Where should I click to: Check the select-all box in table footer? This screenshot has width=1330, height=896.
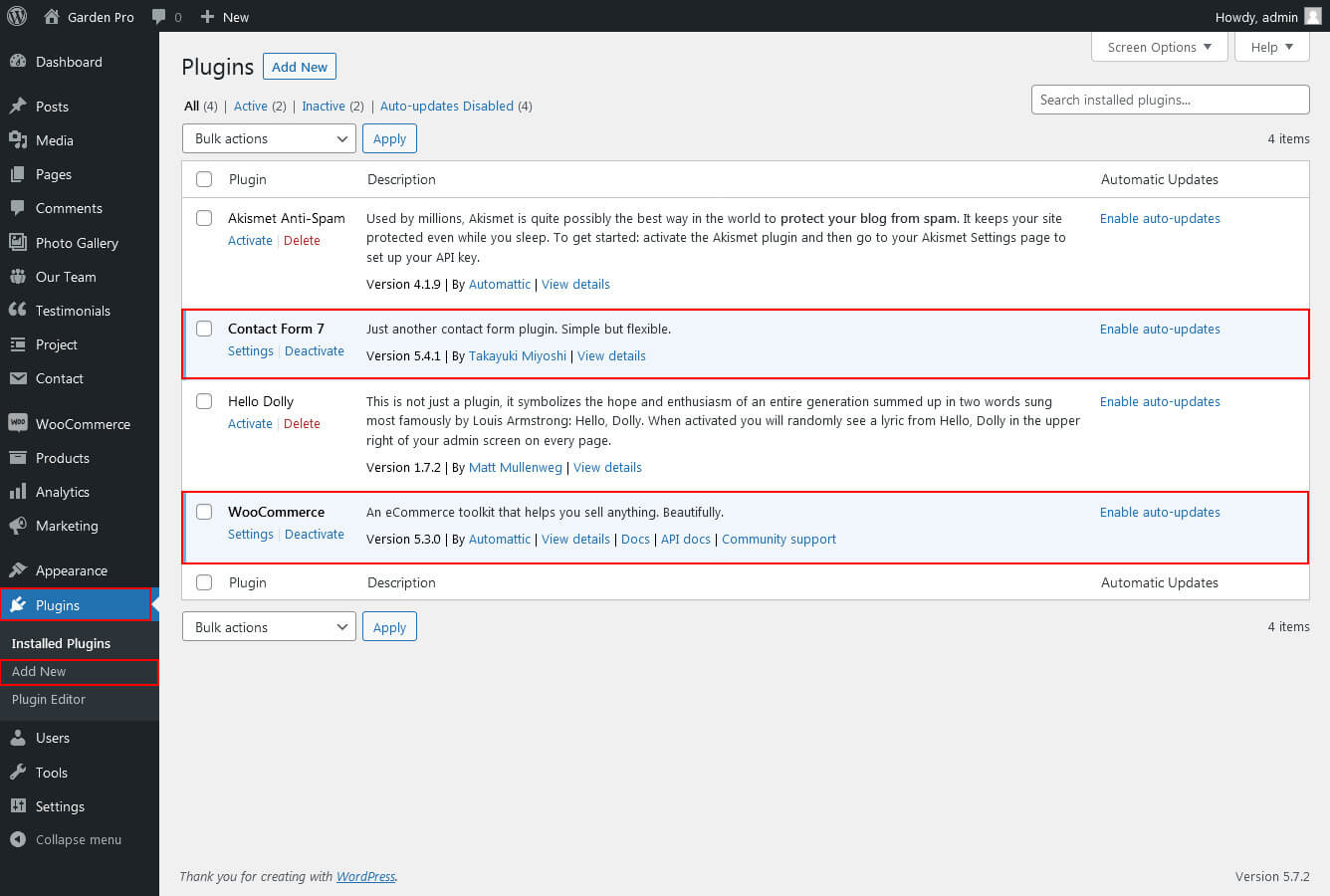[204, 582]
